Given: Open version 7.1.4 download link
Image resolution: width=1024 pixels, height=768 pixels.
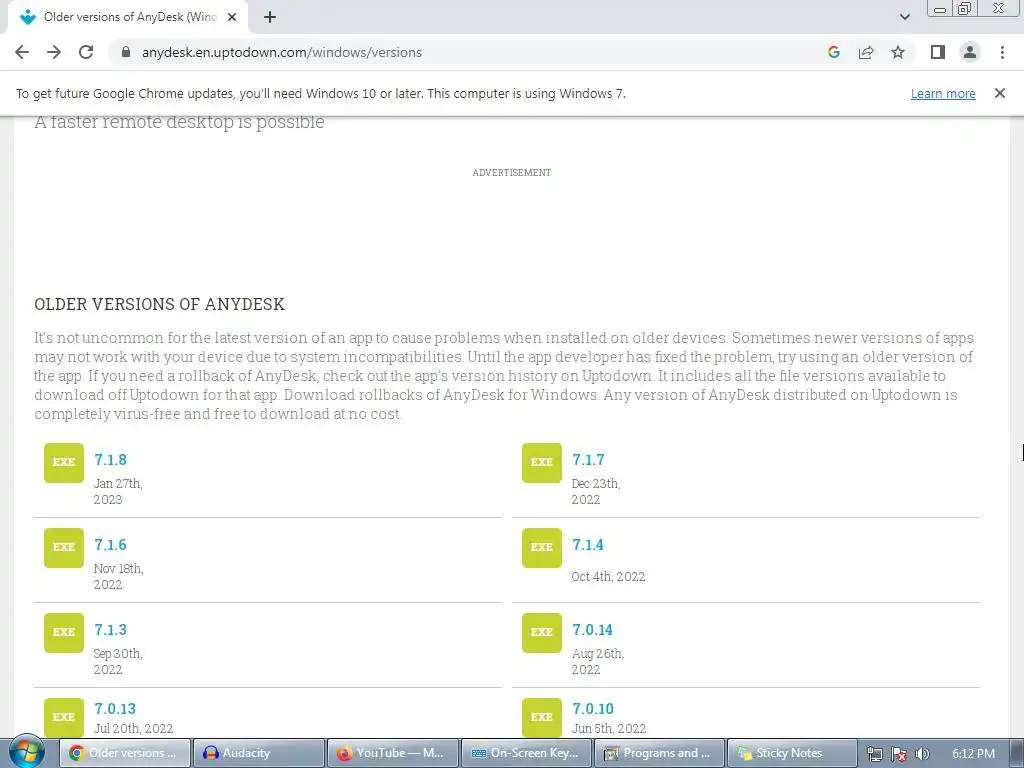Looking at the screenshot, I should pyautogui.click(x=588, y=545).
